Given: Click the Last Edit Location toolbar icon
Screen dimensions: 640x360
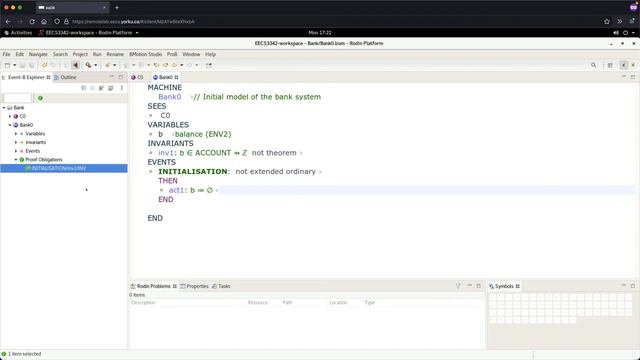Looking at the screenshot, I should pyautogui.click(x=156, y=65).
